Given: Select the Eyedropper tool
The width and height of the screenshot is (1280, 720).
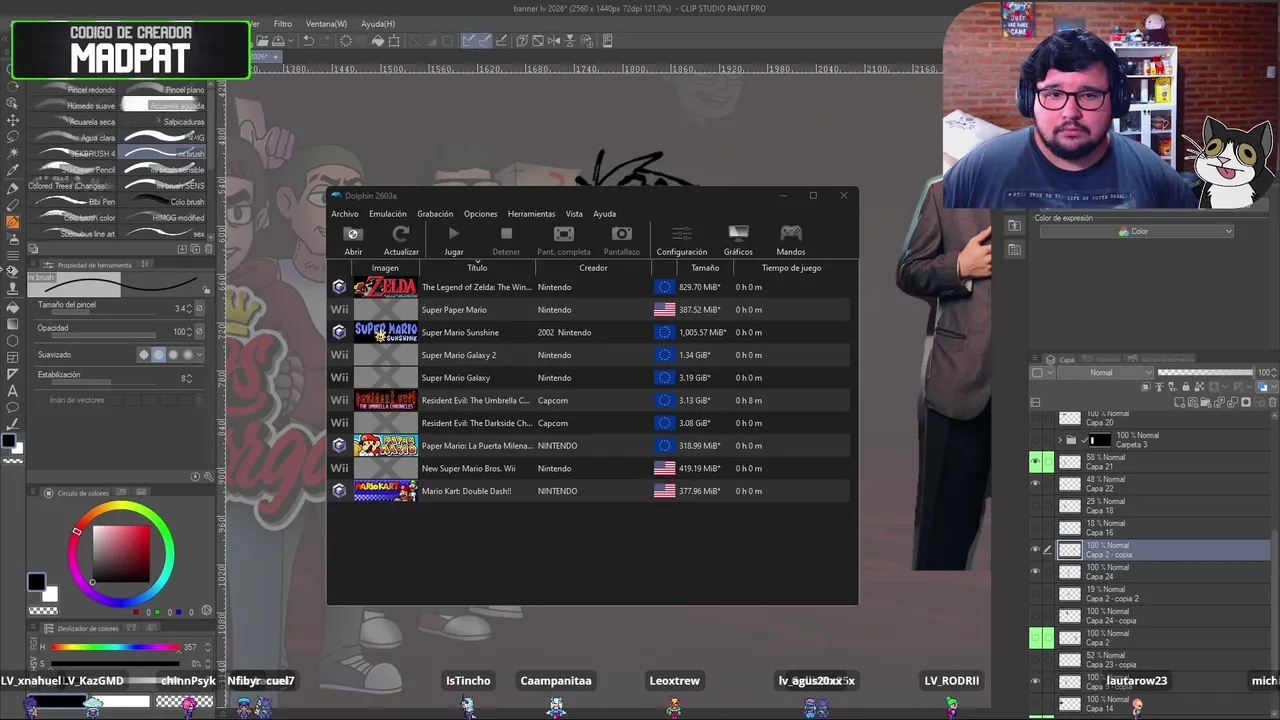Looking at the screenshot, I should 13,170.
